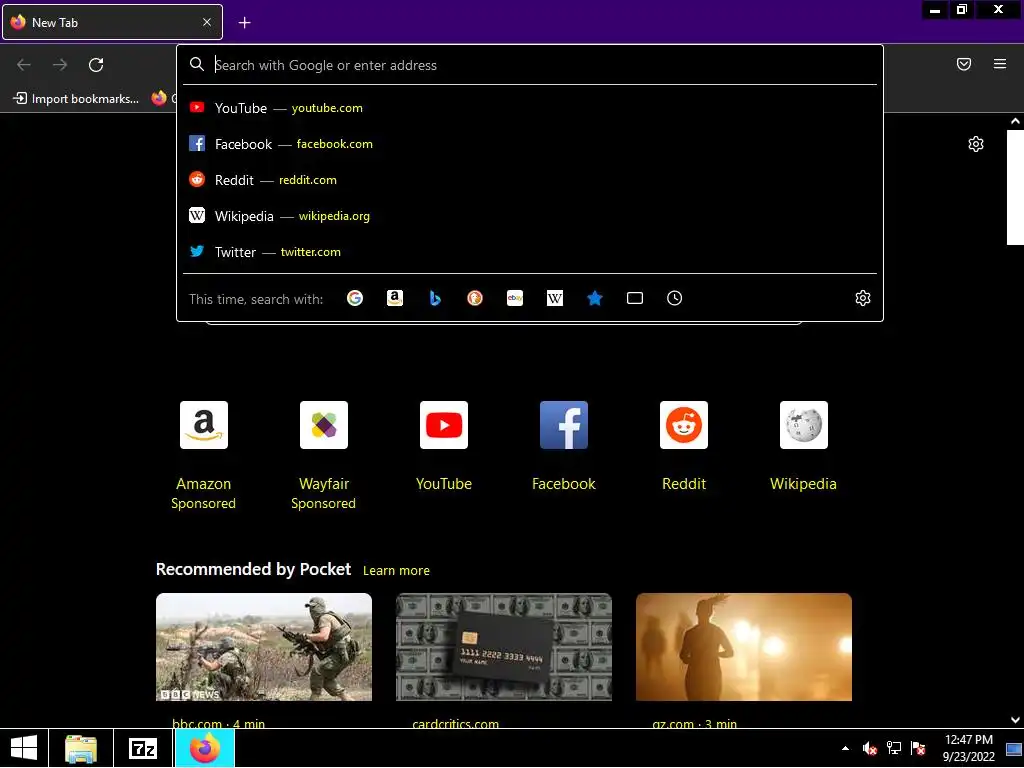Click the muted volume tray icon
The width and height of the screenshot is (1024, 768).
[869, 748]
